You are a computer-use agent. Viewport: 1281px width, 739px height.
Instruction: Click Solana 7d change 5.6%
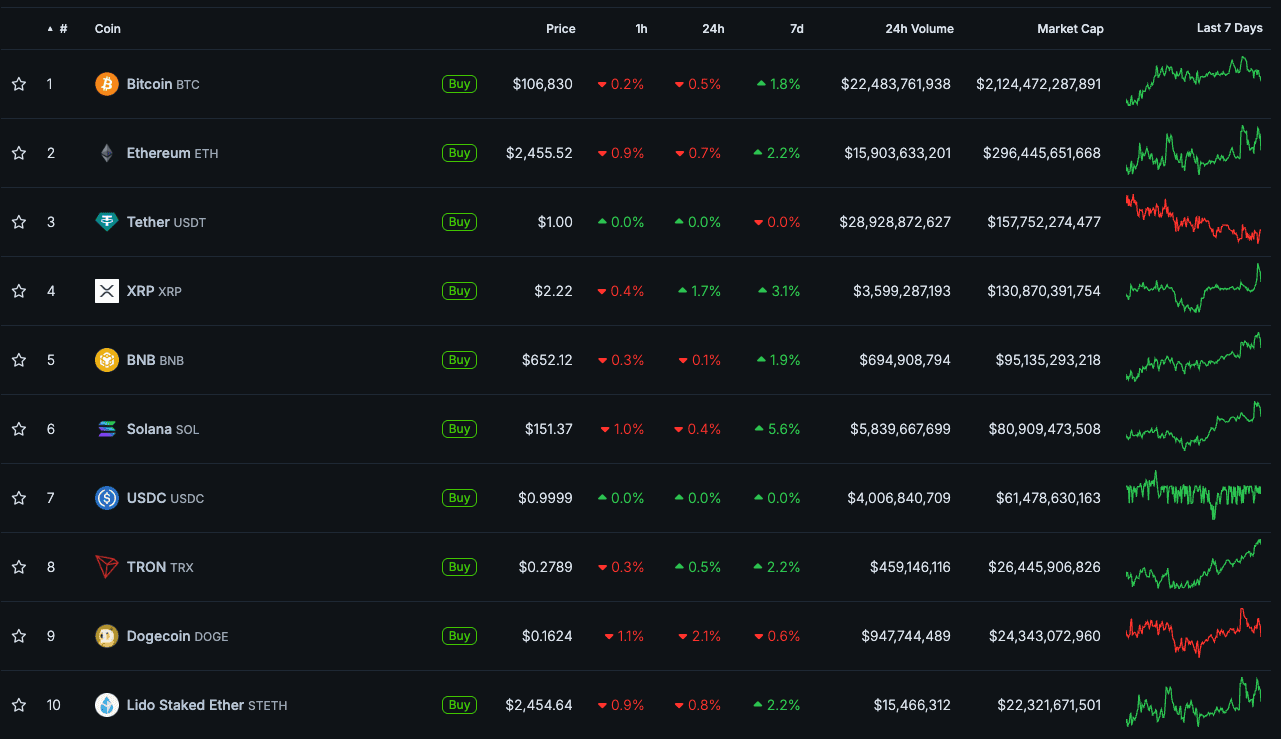(x=778, y=429)
